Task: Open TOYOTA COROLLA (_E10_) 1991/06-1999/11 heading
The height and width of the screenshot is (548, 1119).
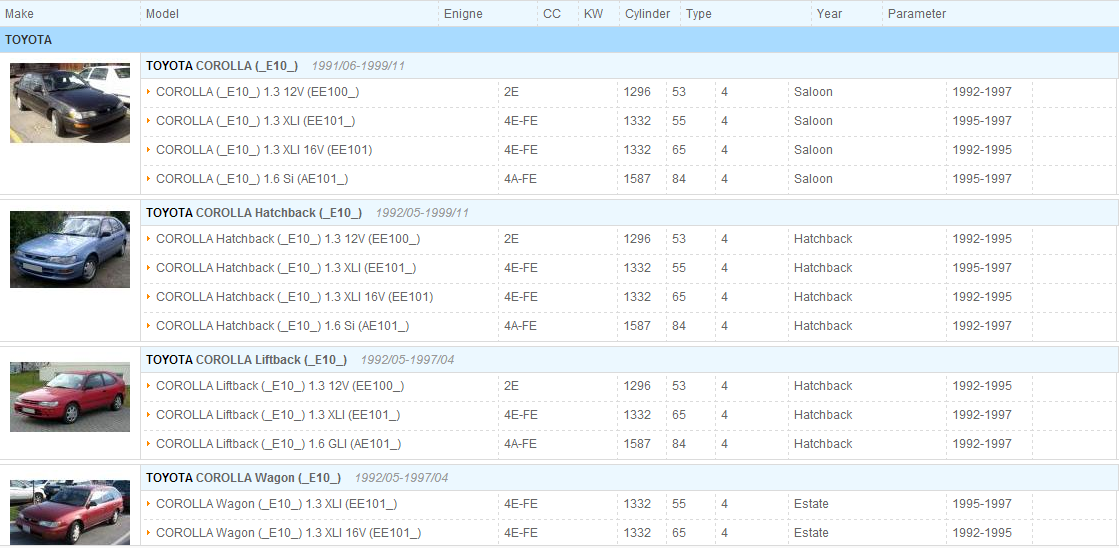Action: tap(275, 66)
